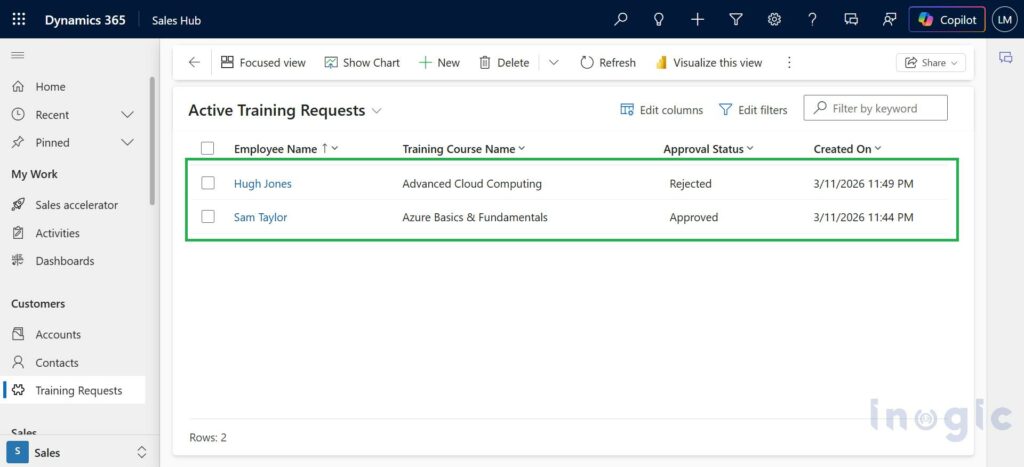Click Show Chart in the command bar

[x=362, y=63]
